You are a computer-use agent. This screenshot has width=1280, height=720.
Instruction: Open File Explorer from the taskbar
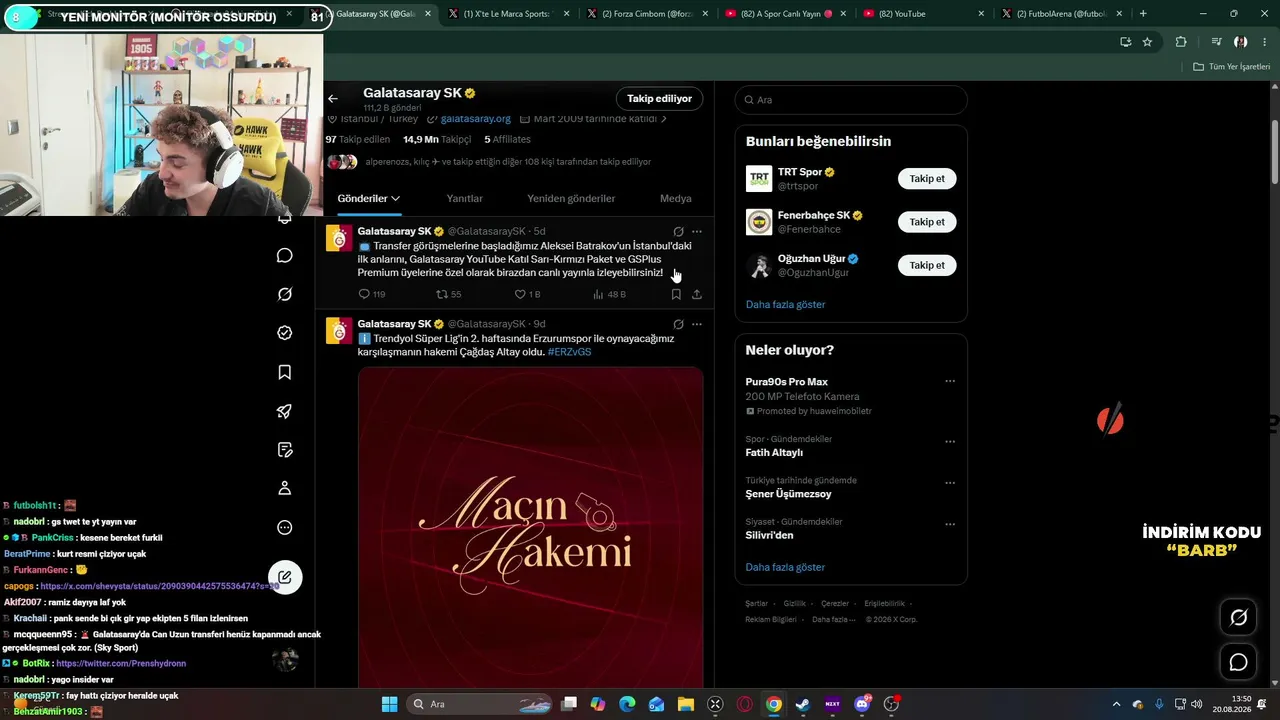685,704
